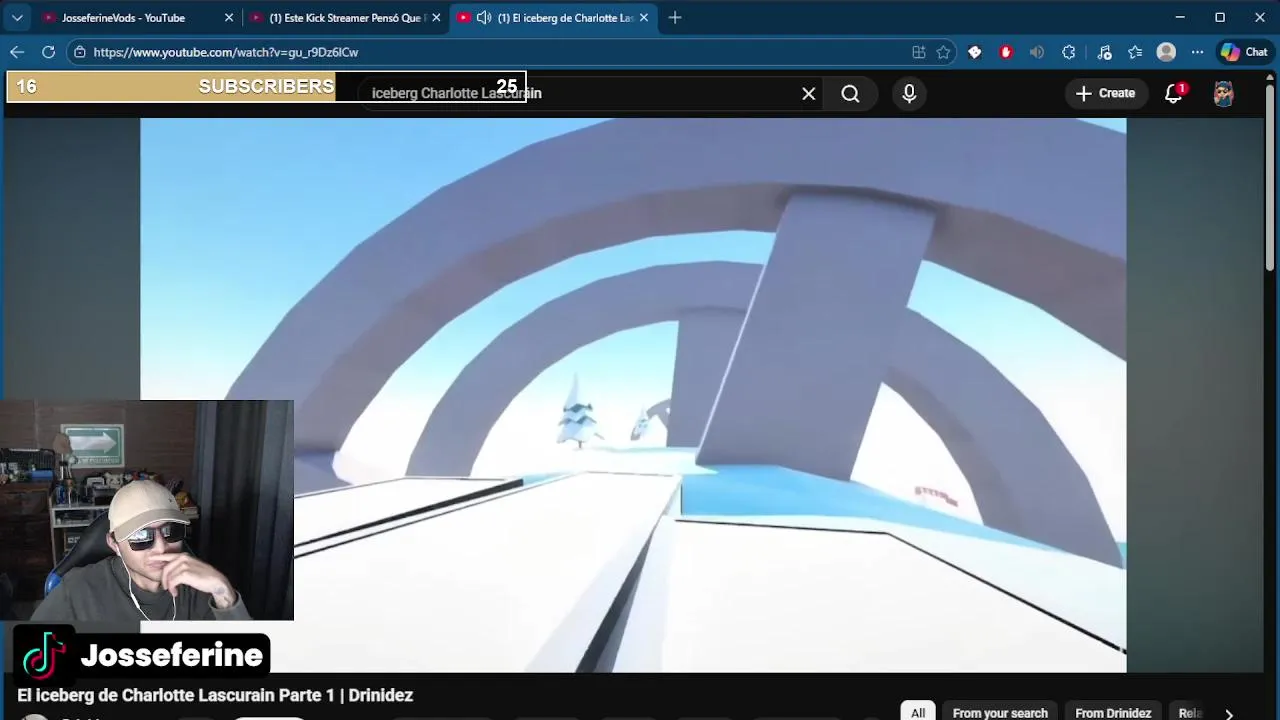The height and width of the screenshot is (720, 1280).
Task: Open YouTube notifications bell
Action: coord(1174,94)
